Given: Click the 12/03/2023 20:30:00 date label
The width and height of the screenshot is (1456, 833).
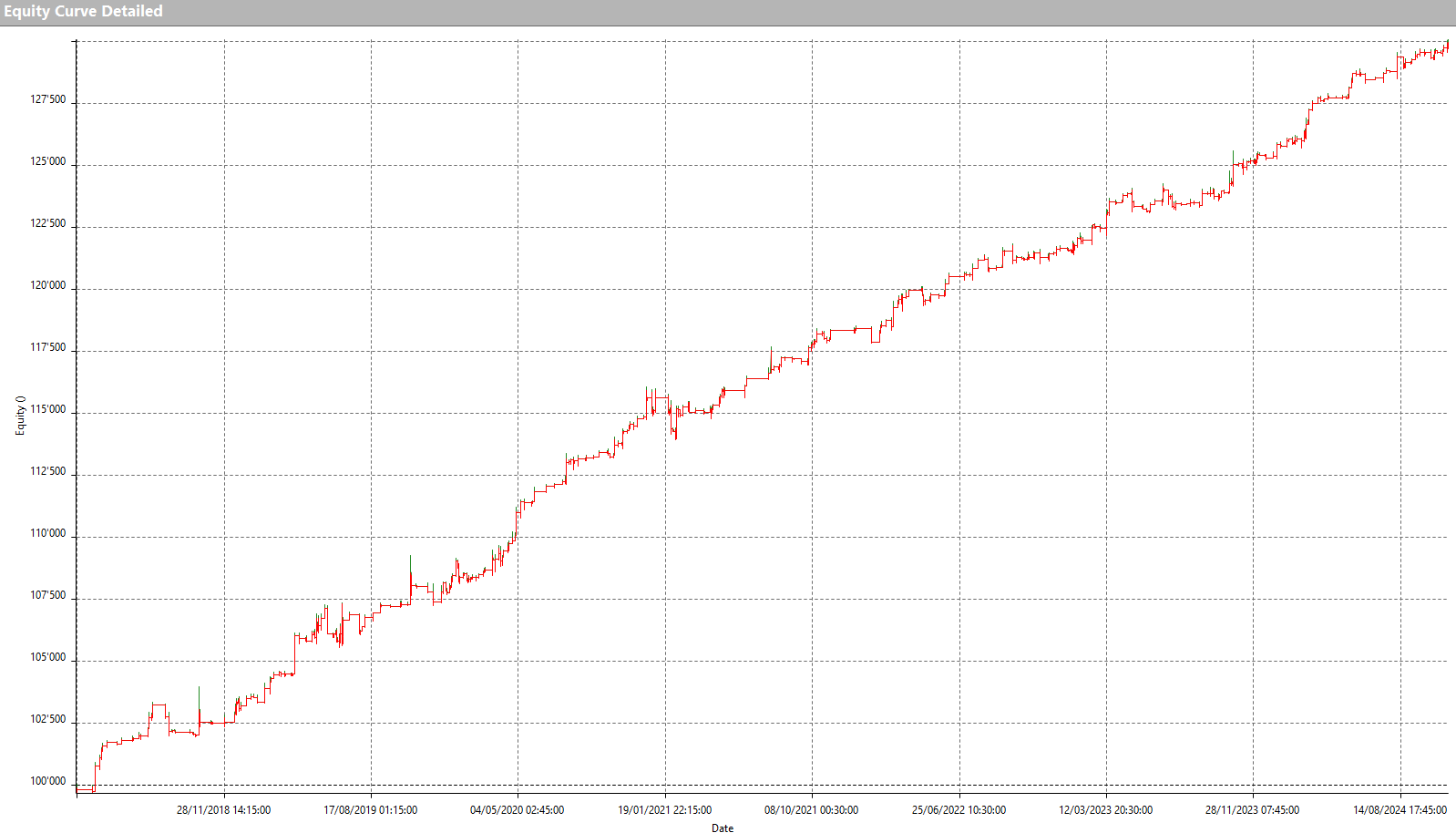Looking at the screenshot, I should pyautogui.click(x=1106, y=809).
